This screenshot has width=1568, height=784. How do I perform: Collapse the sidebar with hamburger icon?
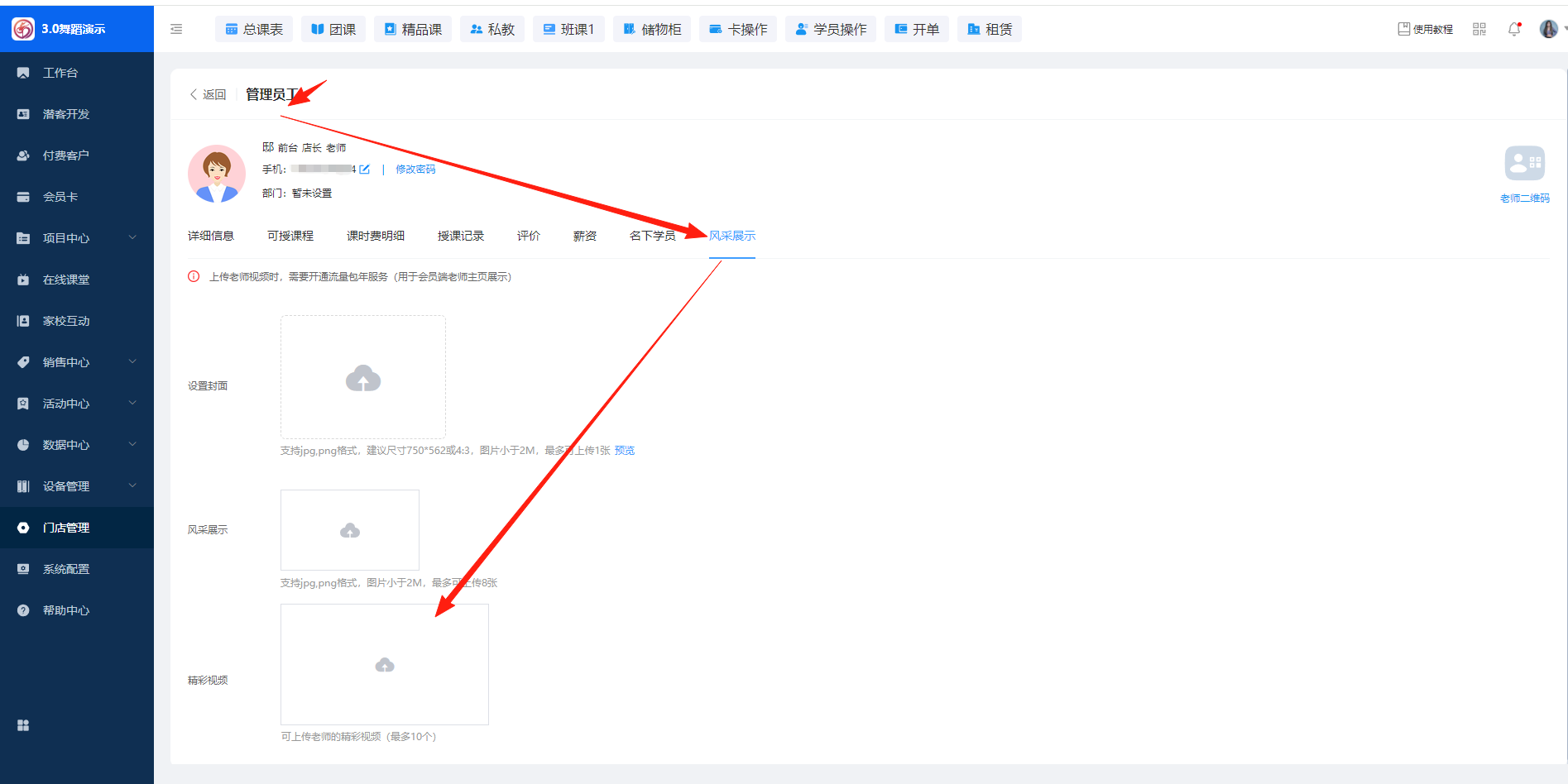tap(176, 29)
